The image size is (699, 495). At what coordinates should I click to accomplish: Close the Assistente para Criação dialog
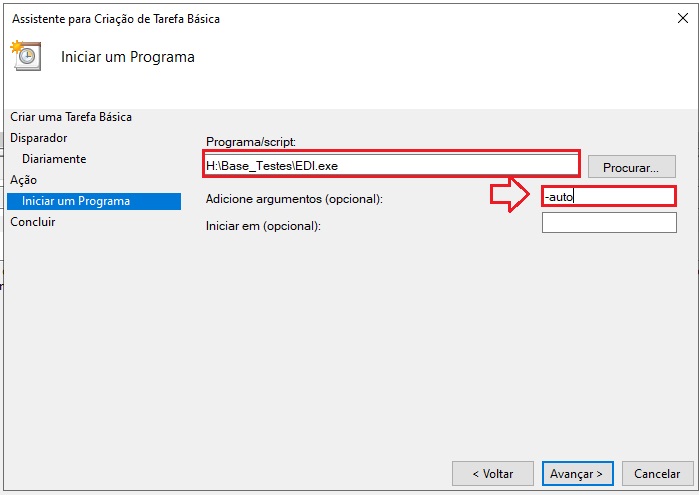tap(683, 18)
